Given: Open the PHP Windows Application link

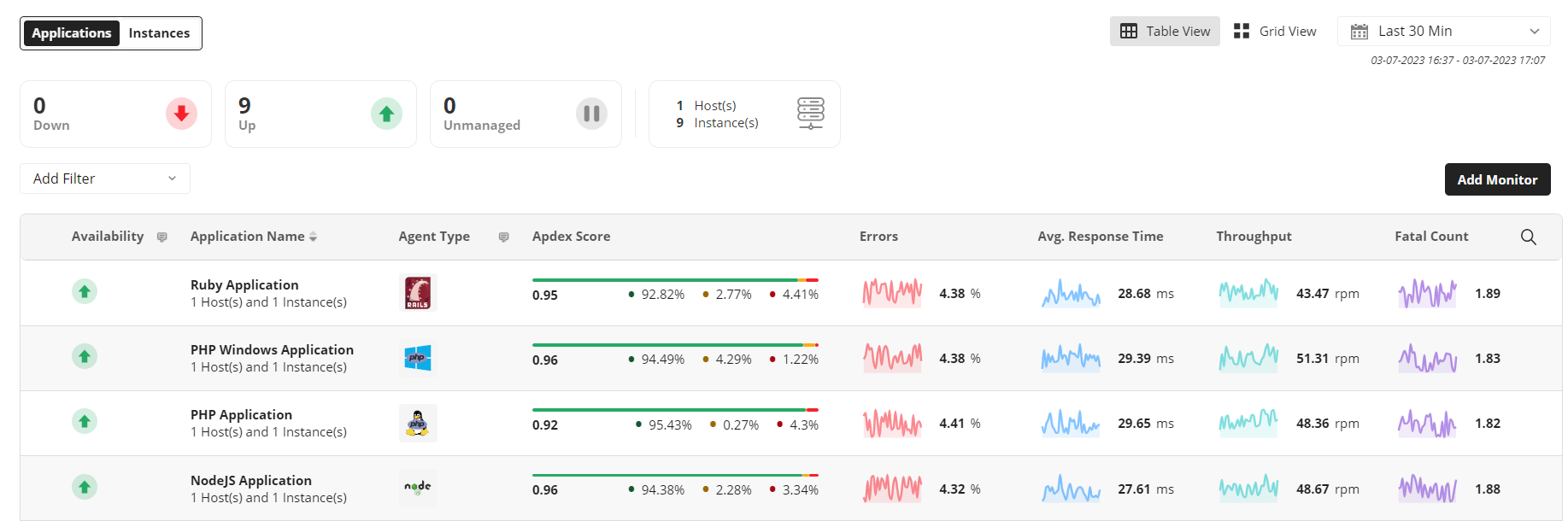Looking at the screenshot, I should click(272, 349).
